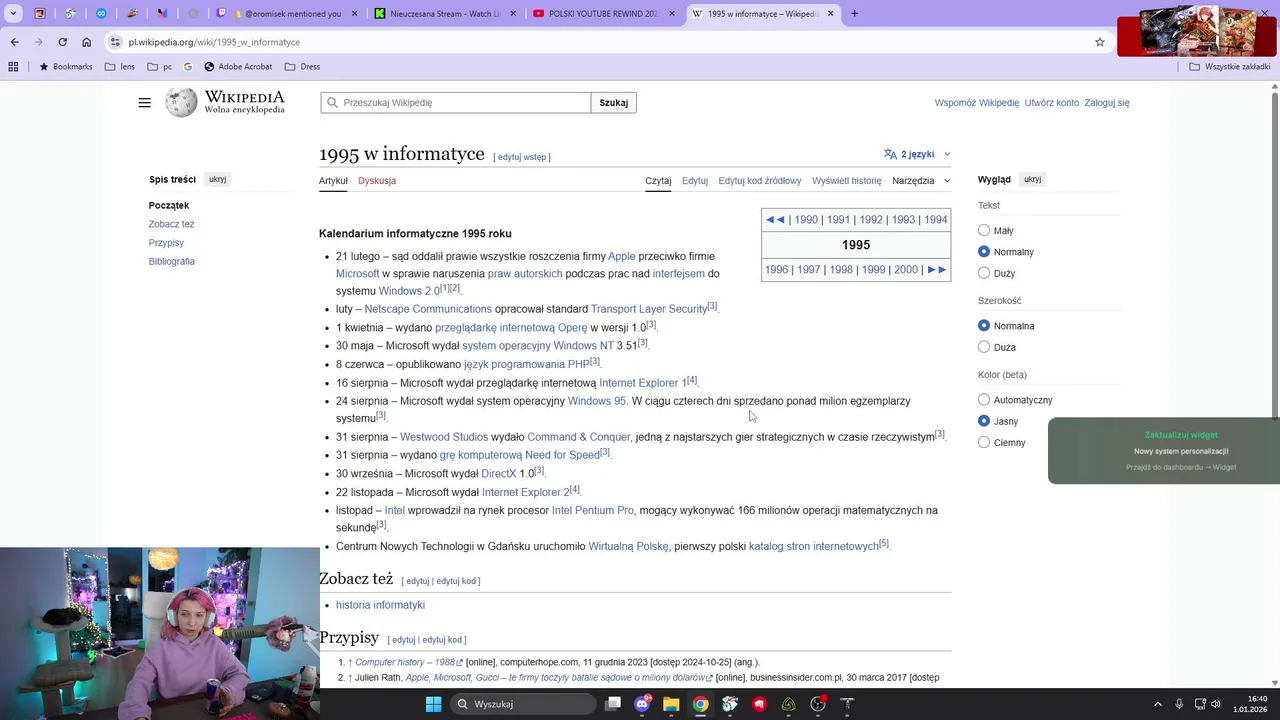Go to later years with double right arrows
Screen dimensions: 1280x720
(x=937, y=270)
